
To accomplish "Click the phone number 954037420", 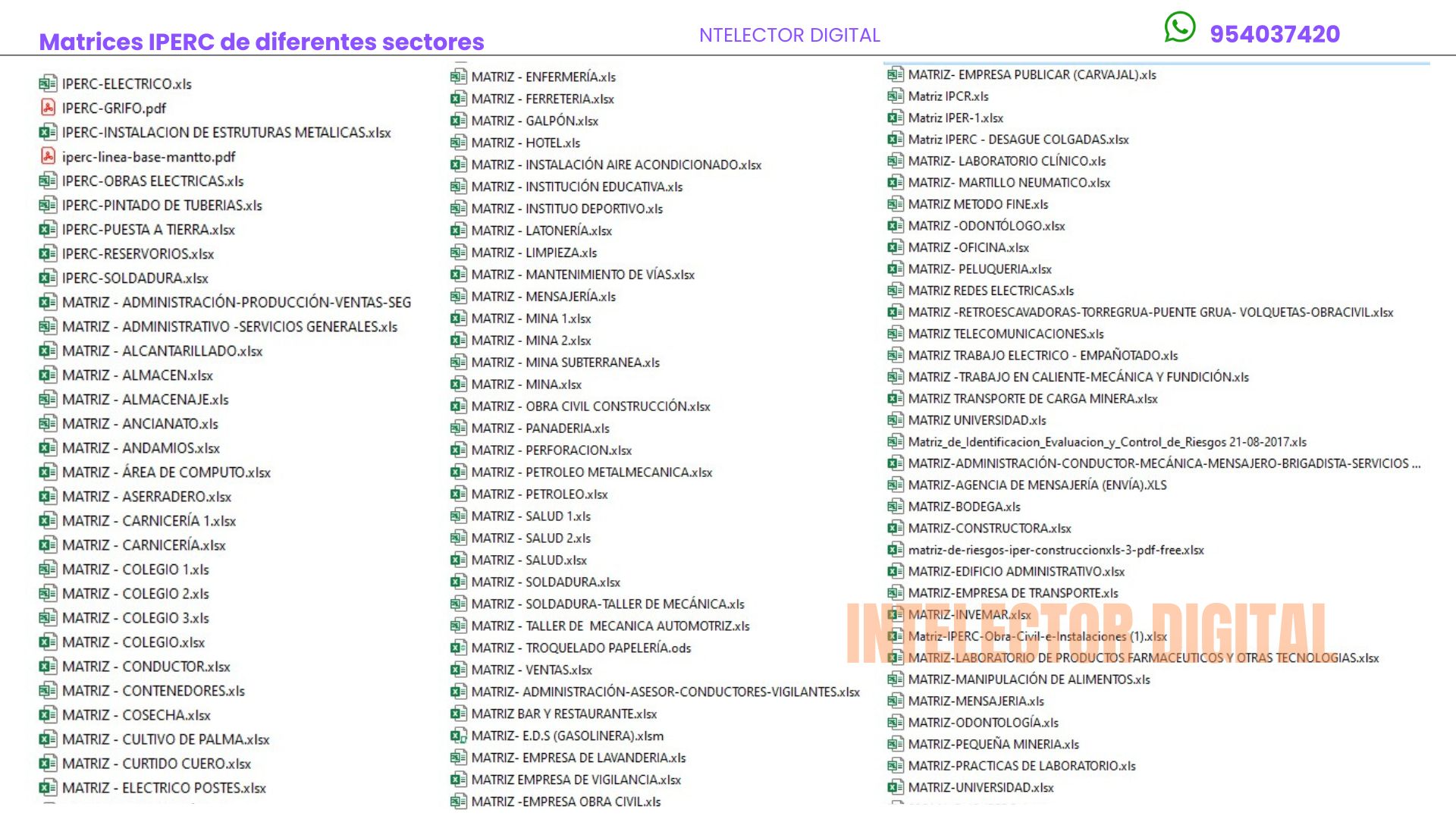I will click(1275, 34).
